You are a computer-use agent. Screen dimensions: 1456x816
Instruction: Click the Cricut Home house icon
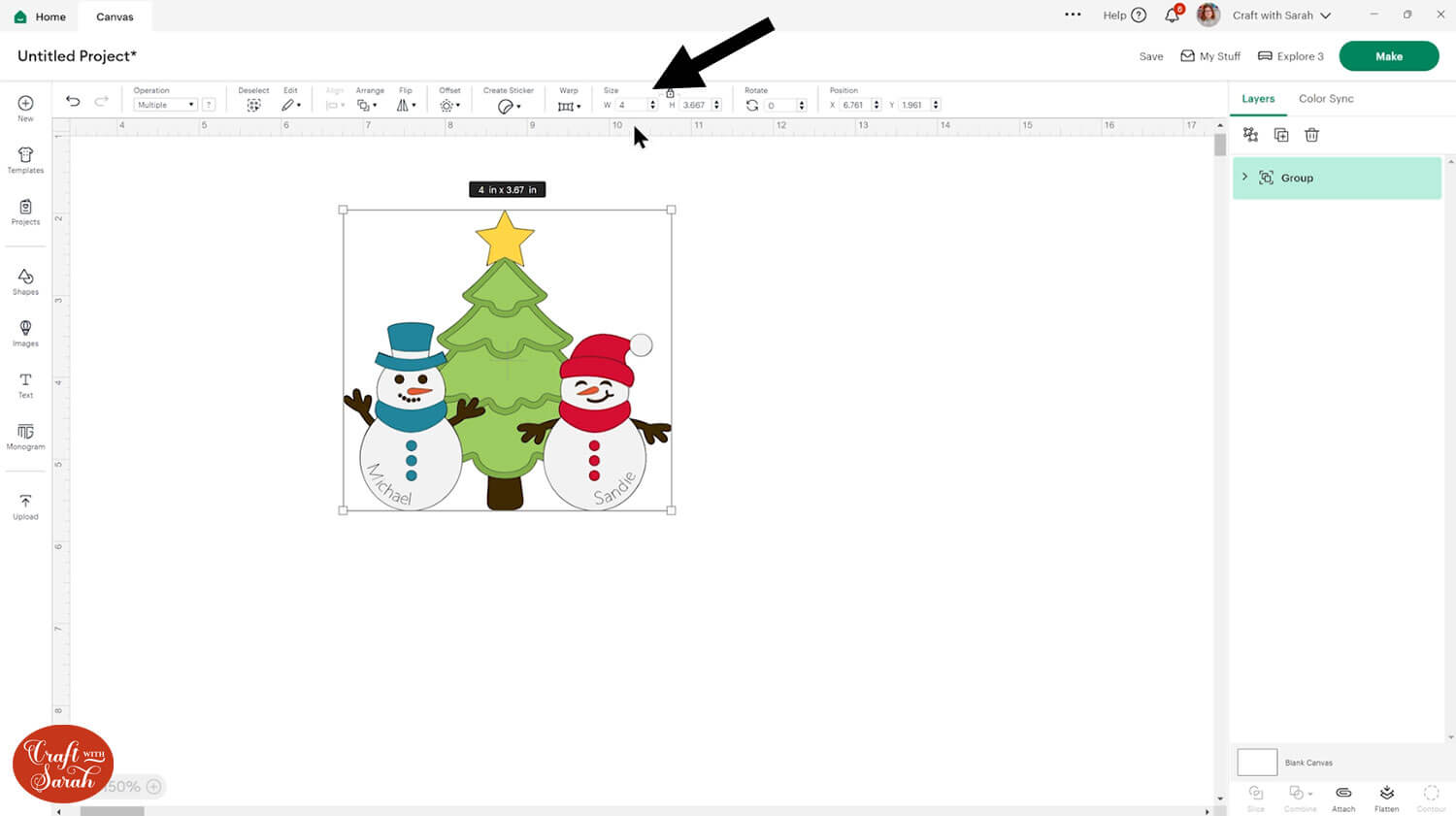coord(20,16)
